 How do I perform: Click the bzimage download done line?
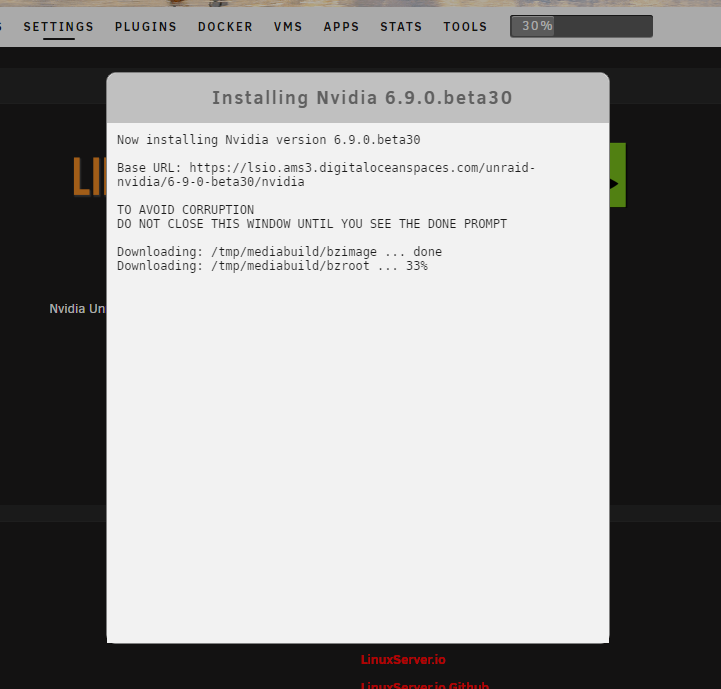(x=279, y=252)
